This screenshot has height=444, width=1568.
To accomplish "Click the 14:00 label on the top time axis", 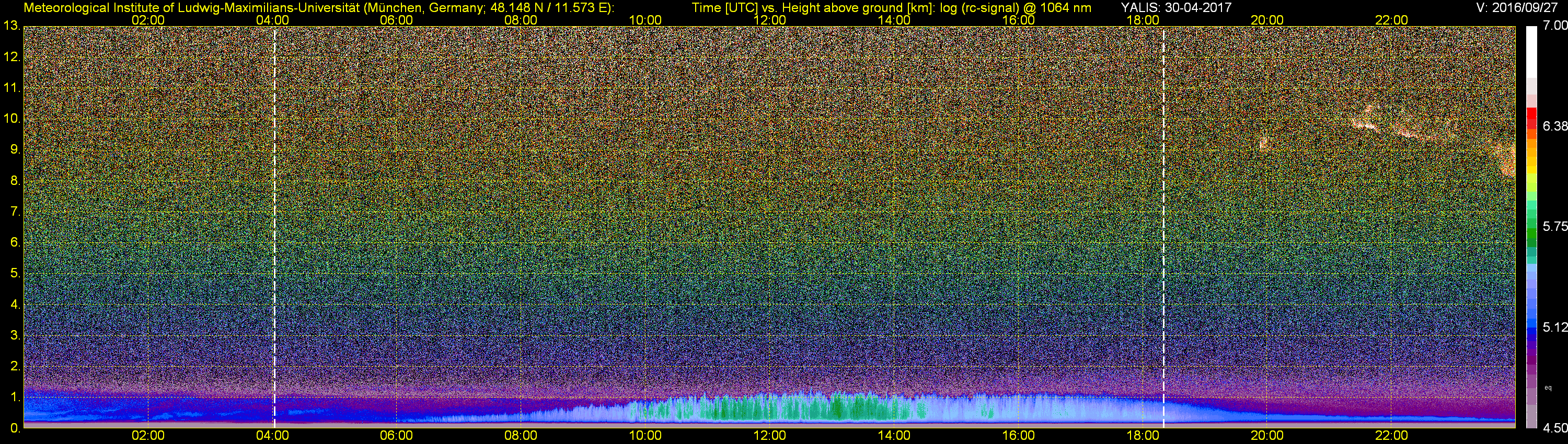I will [x=894, y=20].
